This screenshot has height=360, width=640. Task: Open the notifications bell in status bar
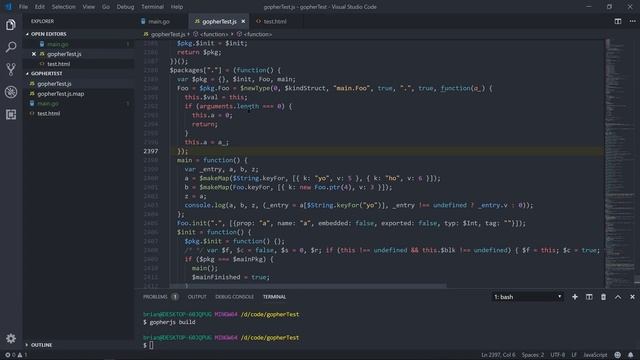click(631, 355)
